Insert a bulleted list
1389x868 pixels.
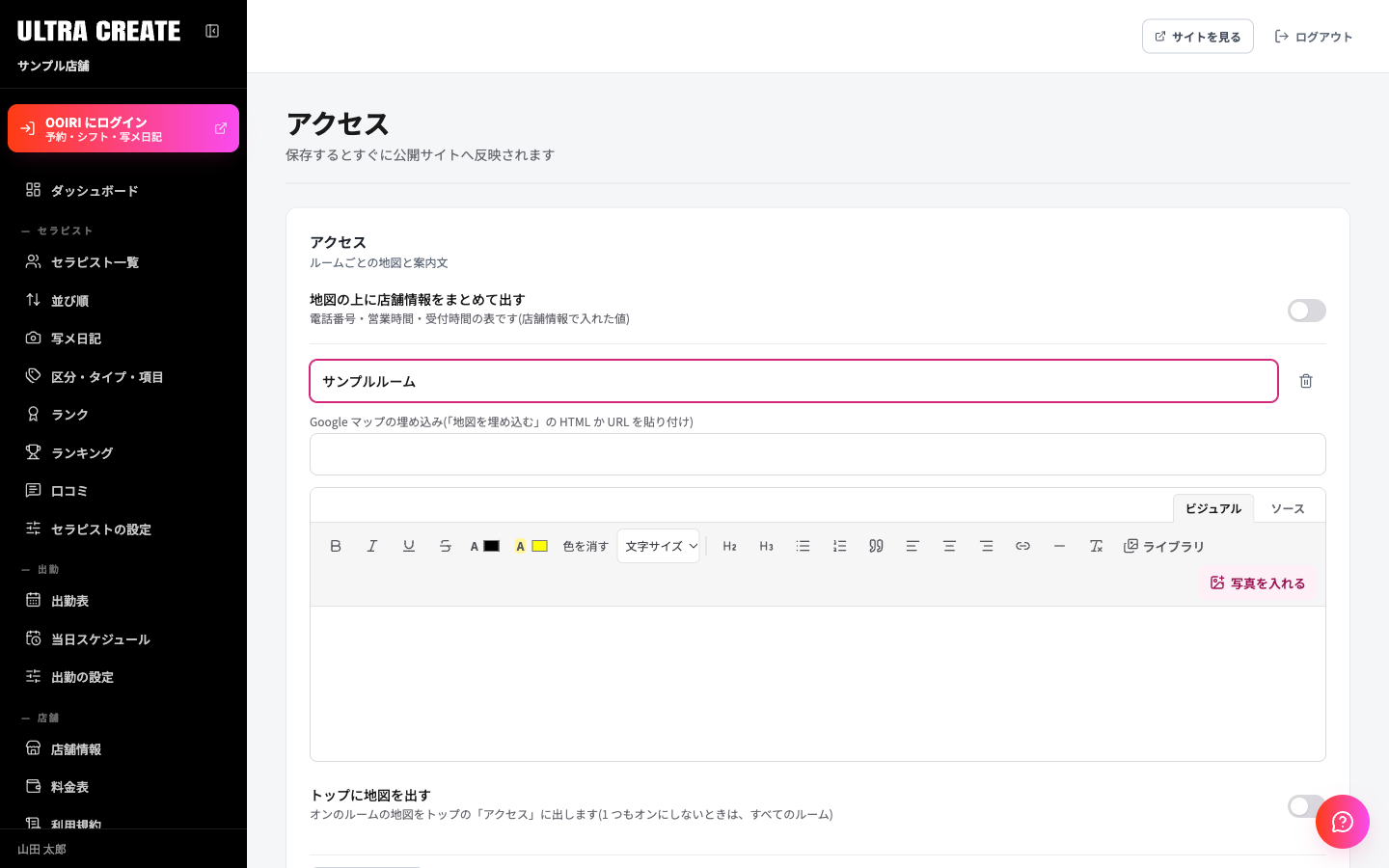click(x=803, y=546)
